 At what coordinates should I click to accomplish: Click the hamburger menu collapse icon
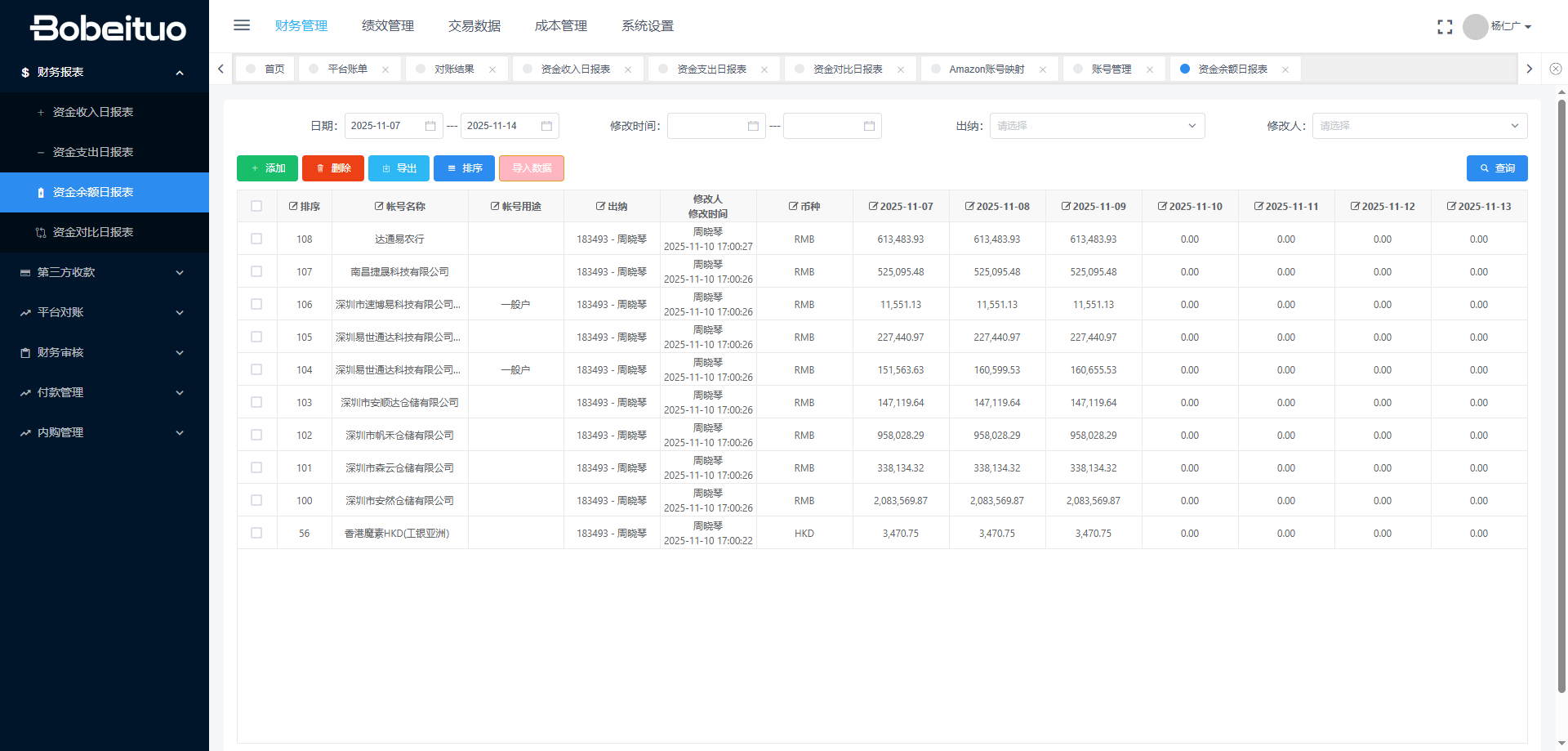coord(242,25)
